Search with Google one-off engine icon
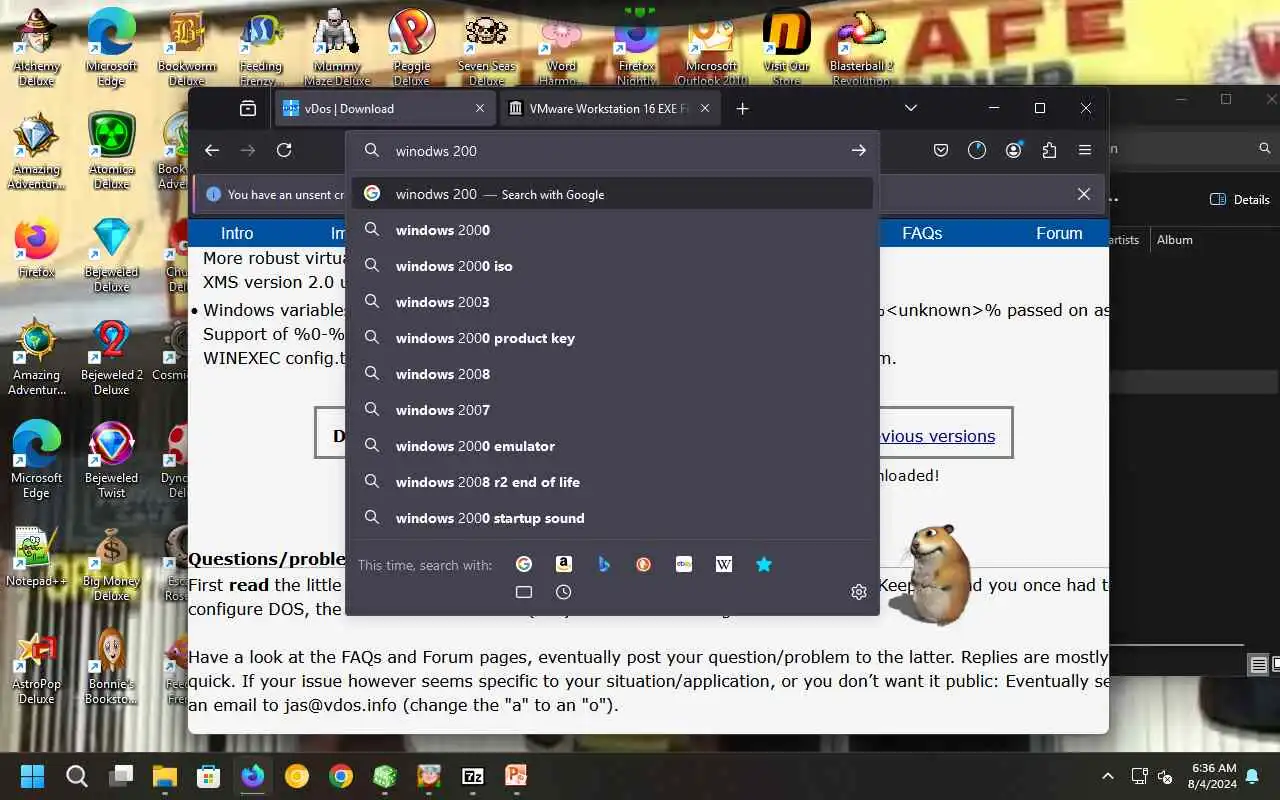 (524, 565)
